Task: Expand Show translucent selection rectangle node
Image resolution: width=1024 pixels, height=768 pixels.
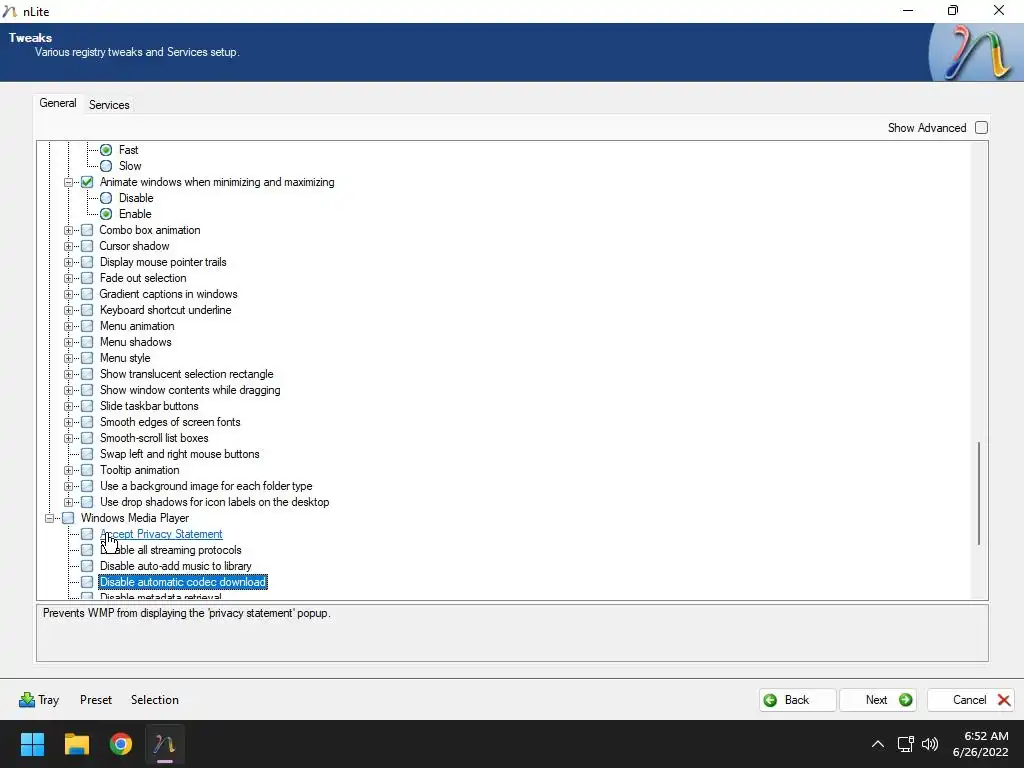Action: [68, 374]
